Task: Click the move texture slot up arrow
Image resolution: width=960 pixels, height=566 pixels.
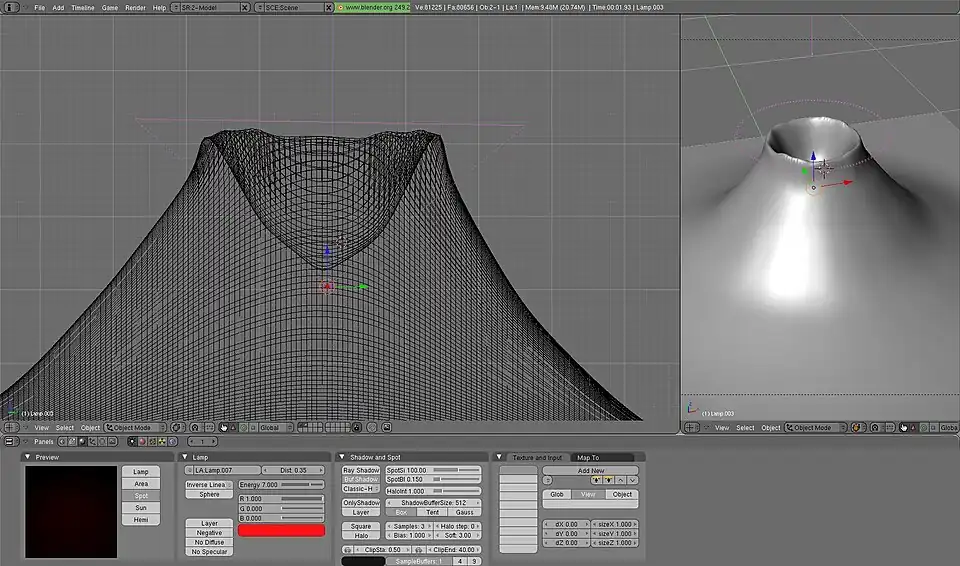Action: point(619,480)
